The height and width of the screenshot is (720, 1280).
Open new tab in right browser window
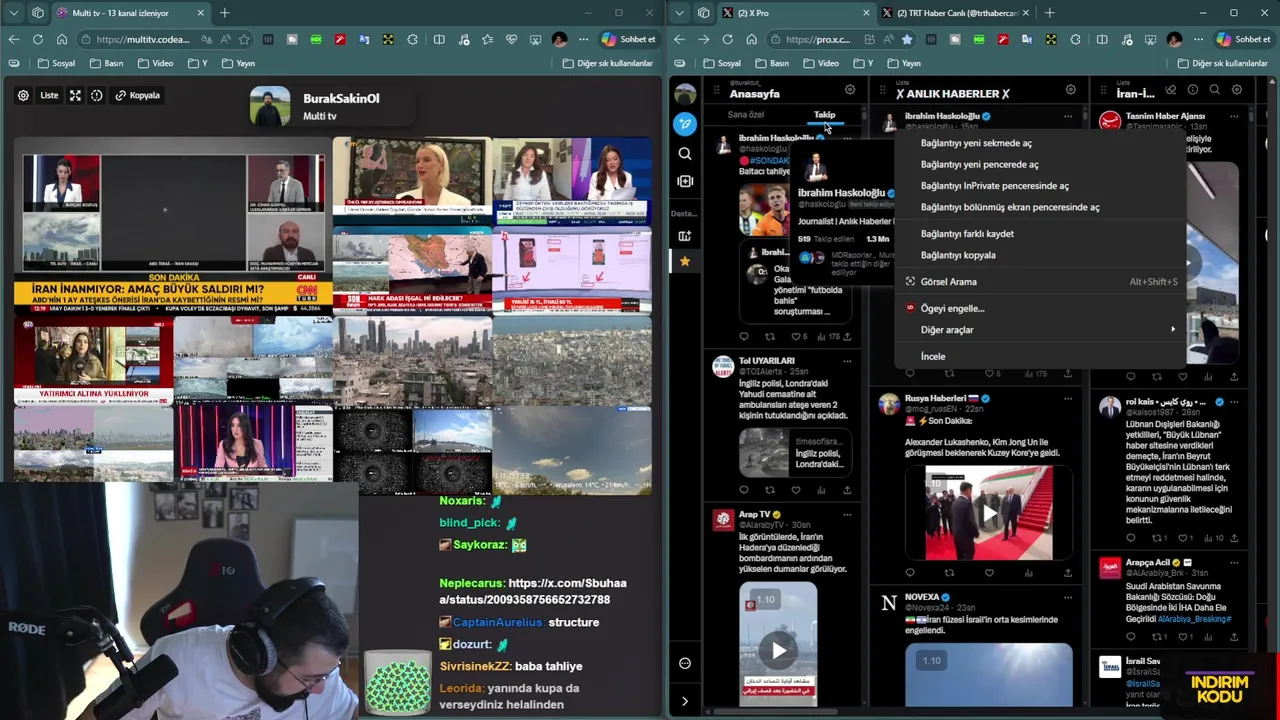[x=1049, y=13]
